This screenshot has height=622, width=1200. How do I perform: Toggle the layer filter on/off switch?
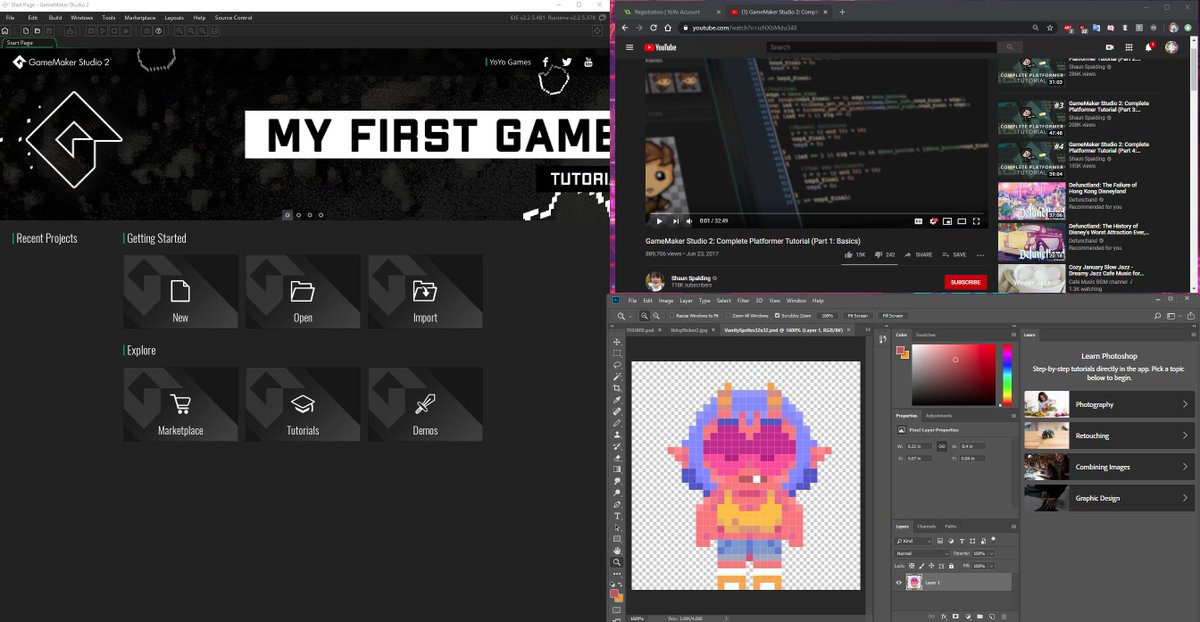993,539
